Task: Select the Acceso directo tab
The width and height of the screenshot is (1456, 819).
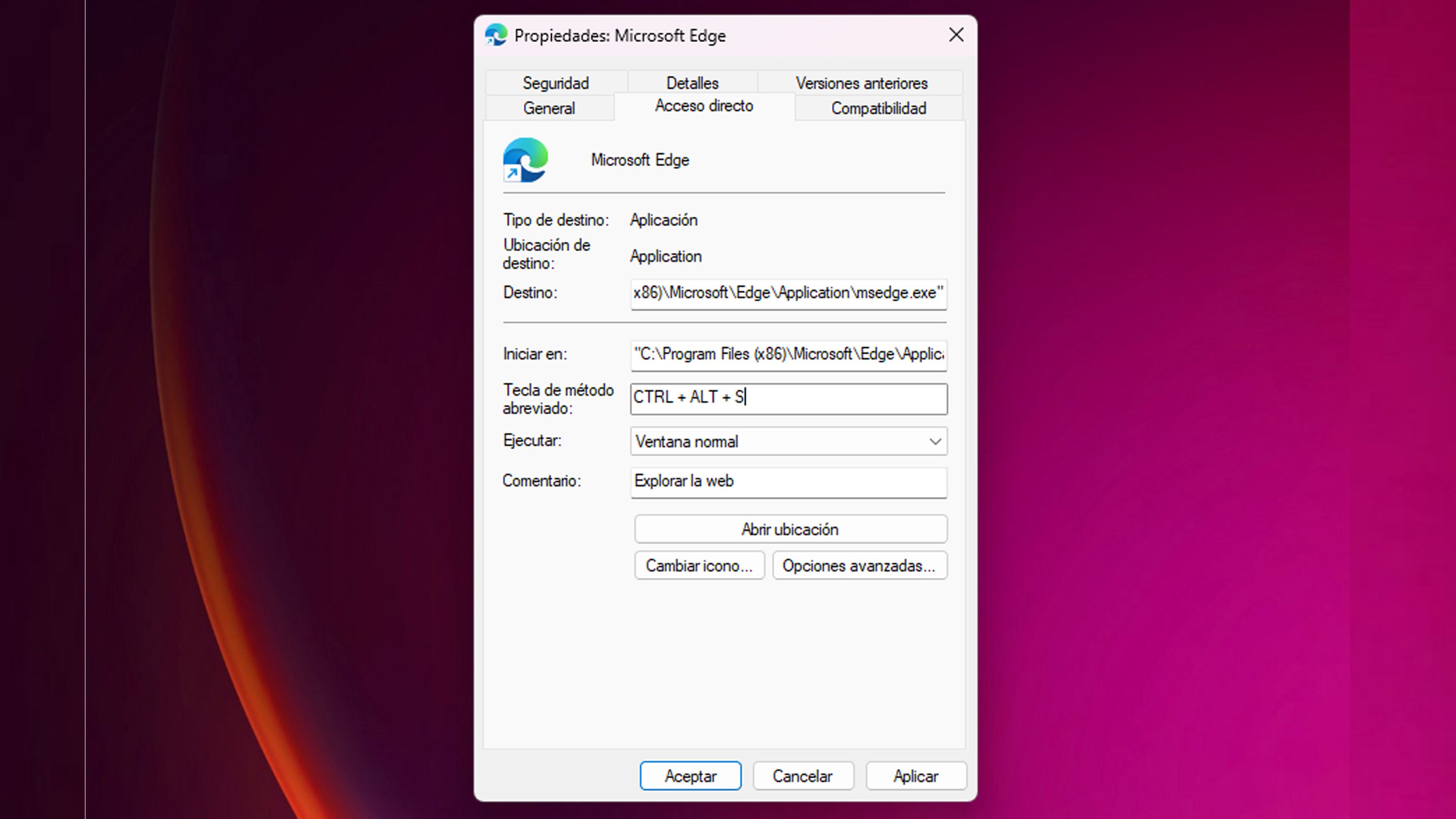Action: coord(704,106)
